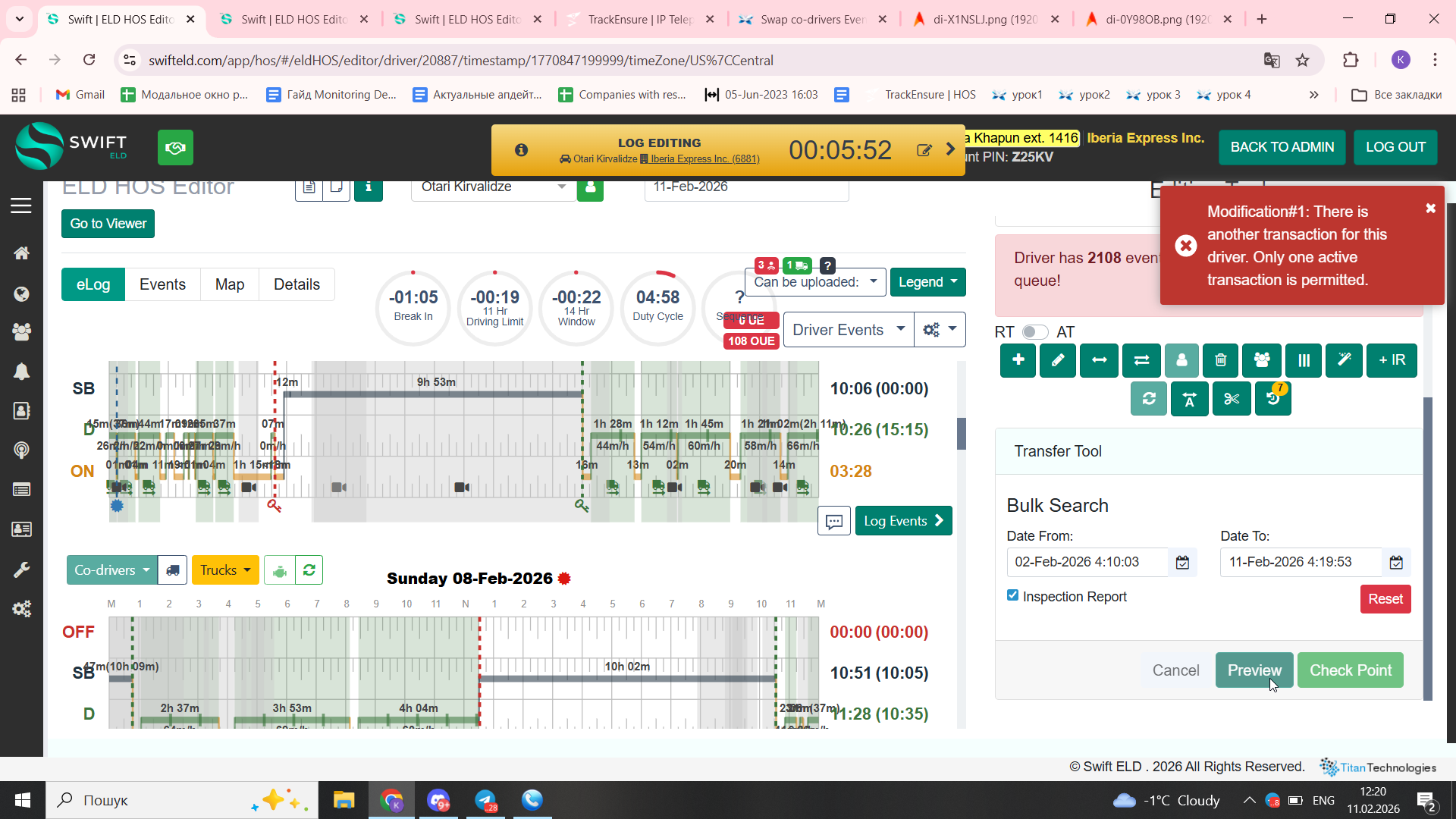Image resolution: width=1456 pixels, height=819 pixels.
Task: Click the green handshake icon in header
Action: point(175,148)
